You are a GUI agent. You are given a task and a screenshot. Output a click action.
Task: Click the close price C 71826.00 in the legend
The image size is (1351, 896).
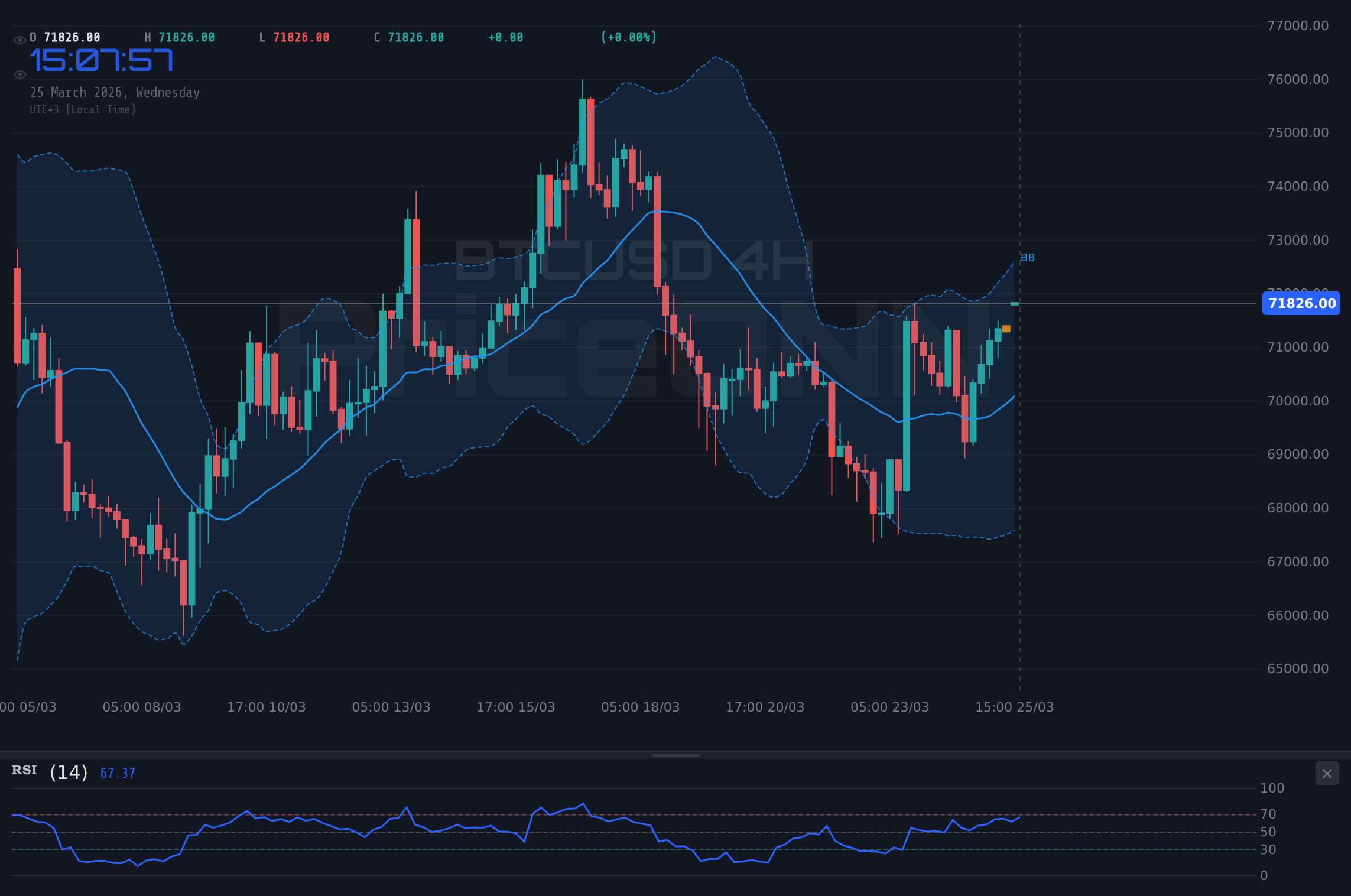click(408, 37)
